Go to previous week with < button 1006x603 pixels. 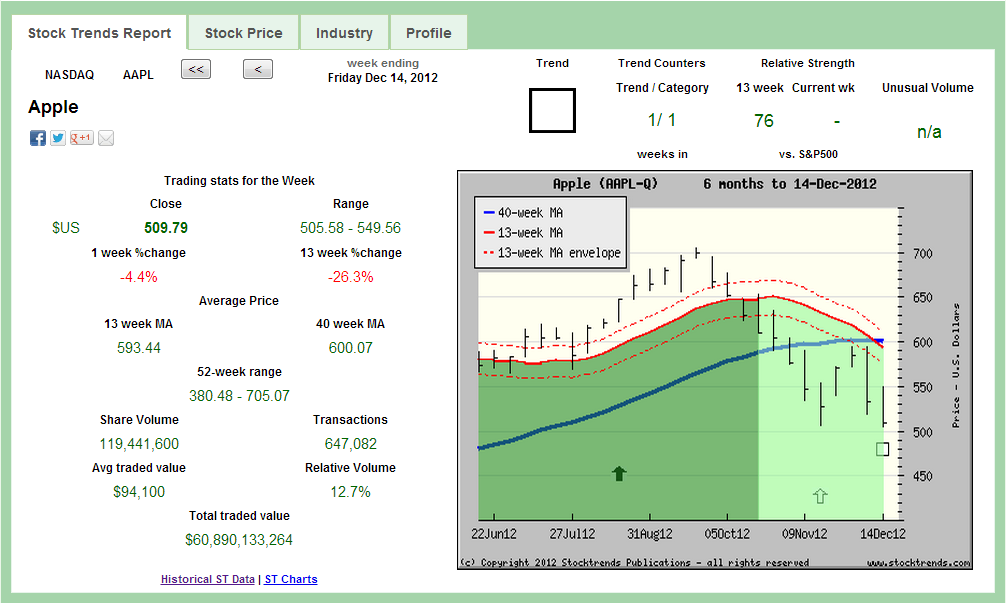[258, 69]
